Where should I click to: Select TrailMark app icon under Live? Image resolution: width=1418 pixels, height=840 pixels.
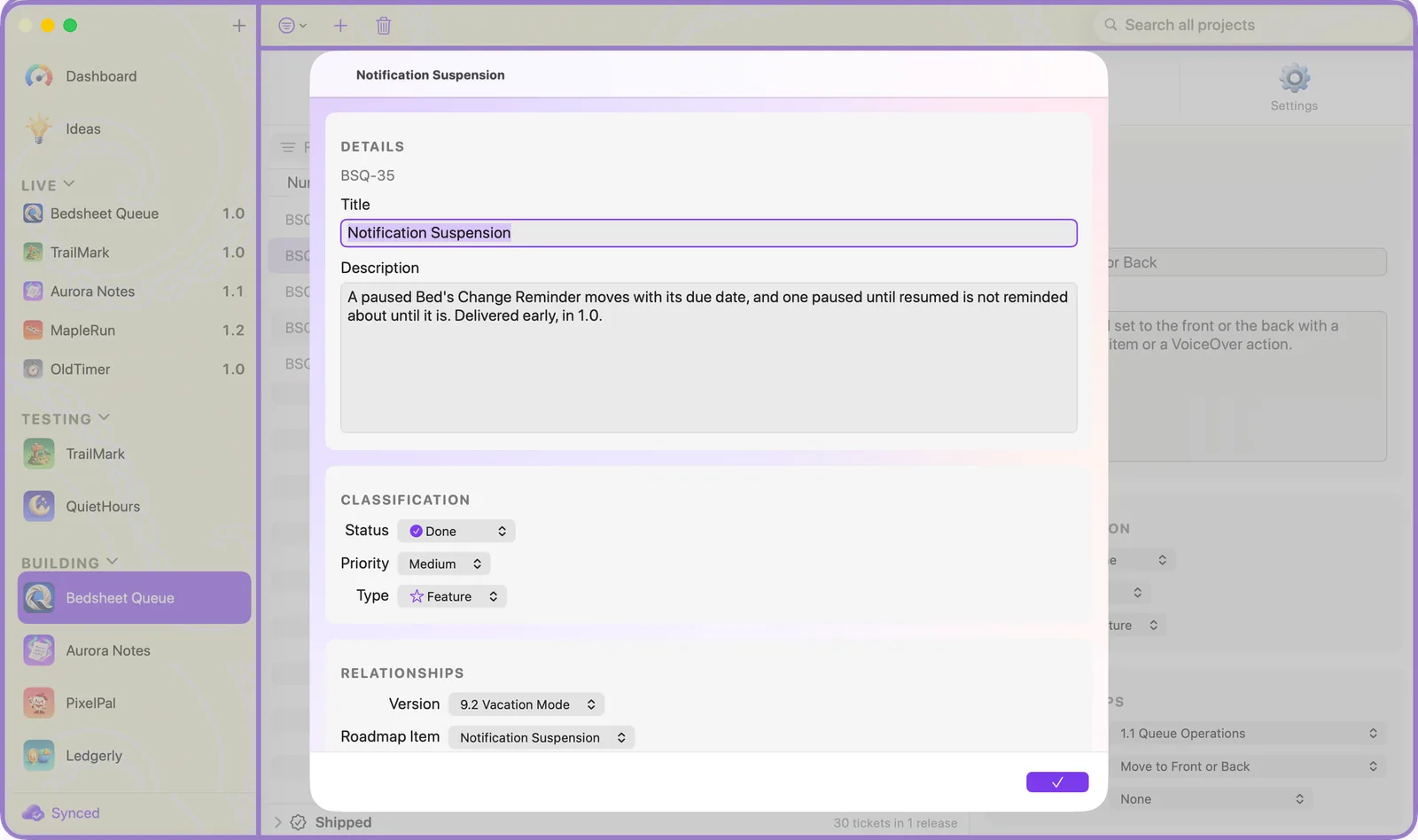click(x=33, y=253)
